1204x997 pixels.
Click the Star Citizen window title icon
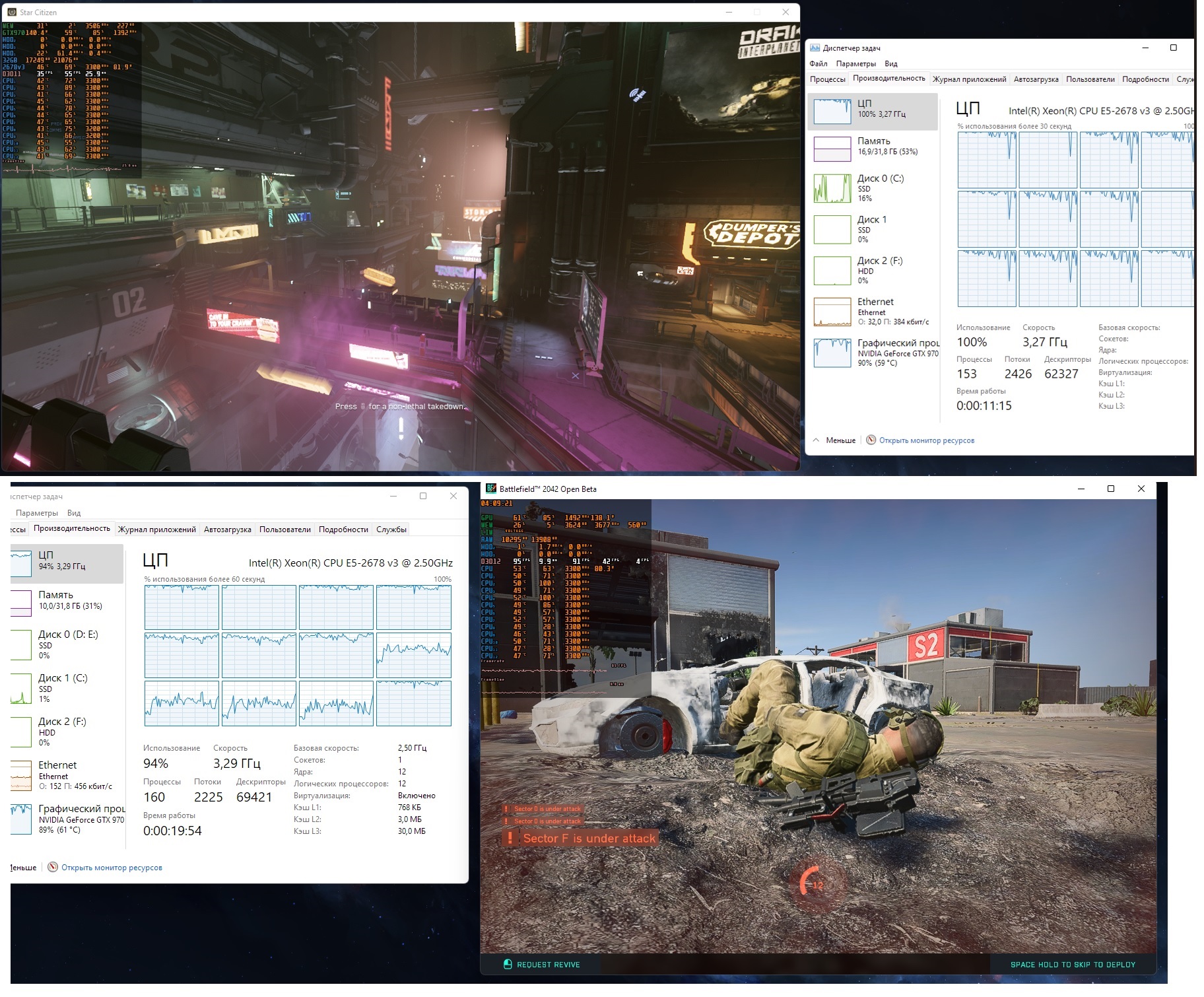11,12
